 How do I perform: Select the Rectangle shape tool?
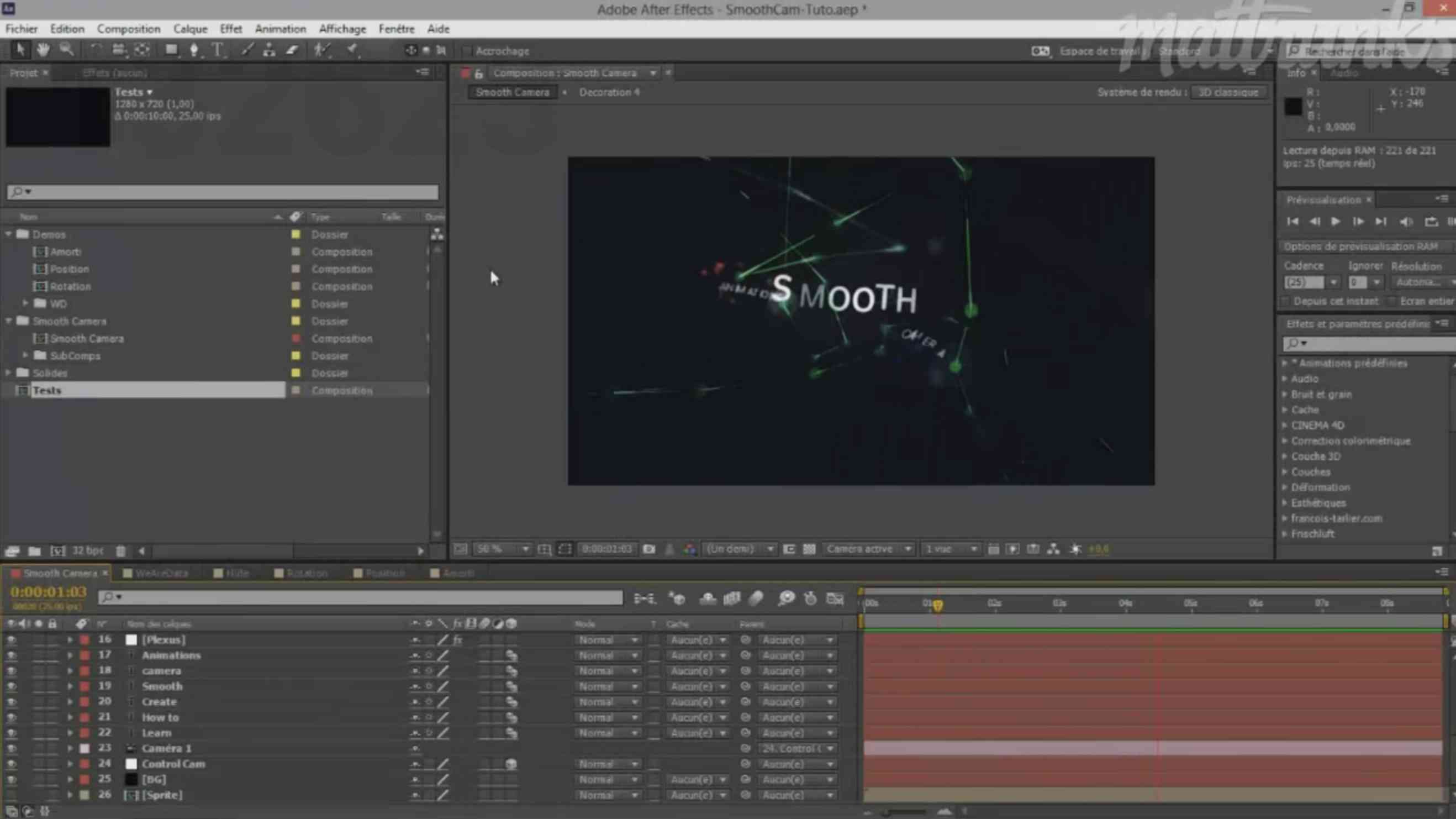pos(170,50)
